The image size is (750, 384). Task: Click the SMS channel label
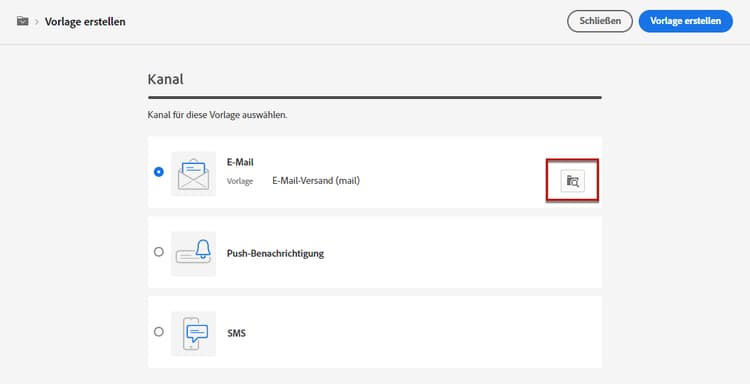point(236,333)
